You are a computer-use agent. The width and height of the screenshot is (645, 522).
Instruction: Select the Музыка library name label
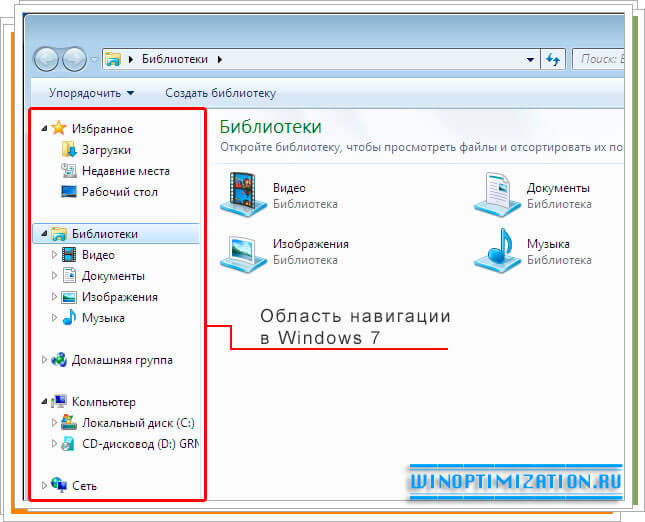548,244
